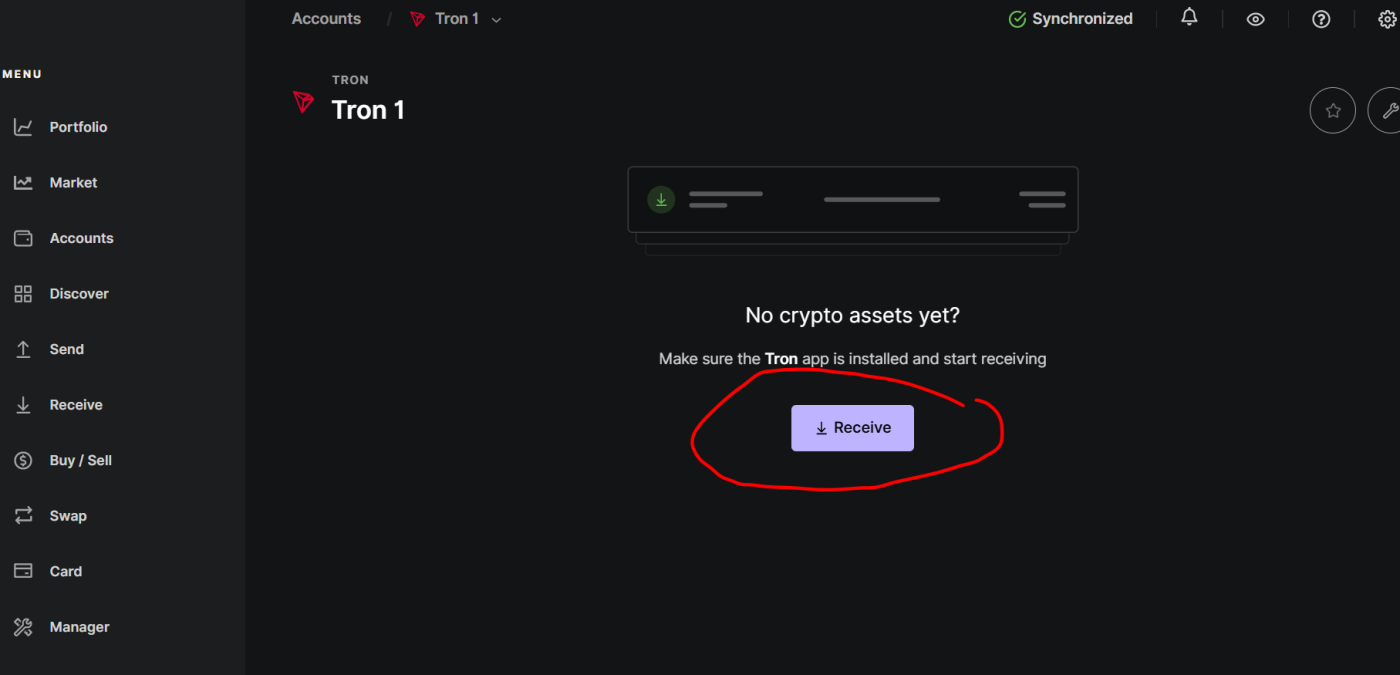Select Receive in the sidebar menu
Image resolution: width=1400 pixels, height=675 pixels.
(x=76, y=405)
